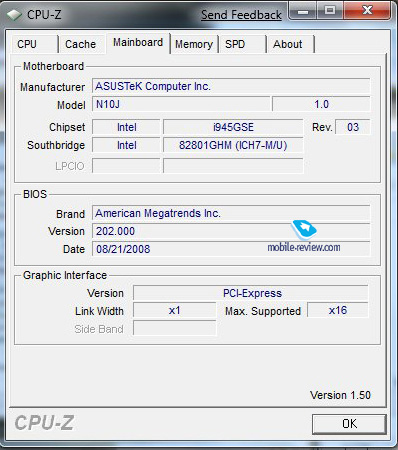Click the CPU-Z logo text at bottom

point(44,423)
